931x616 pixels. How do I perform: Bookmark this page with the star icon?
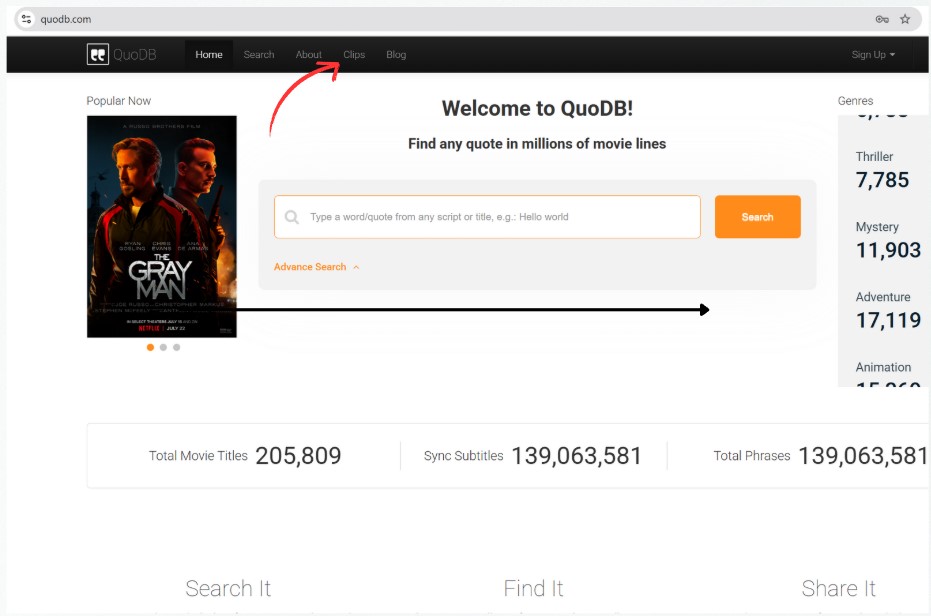pos(905,19)
